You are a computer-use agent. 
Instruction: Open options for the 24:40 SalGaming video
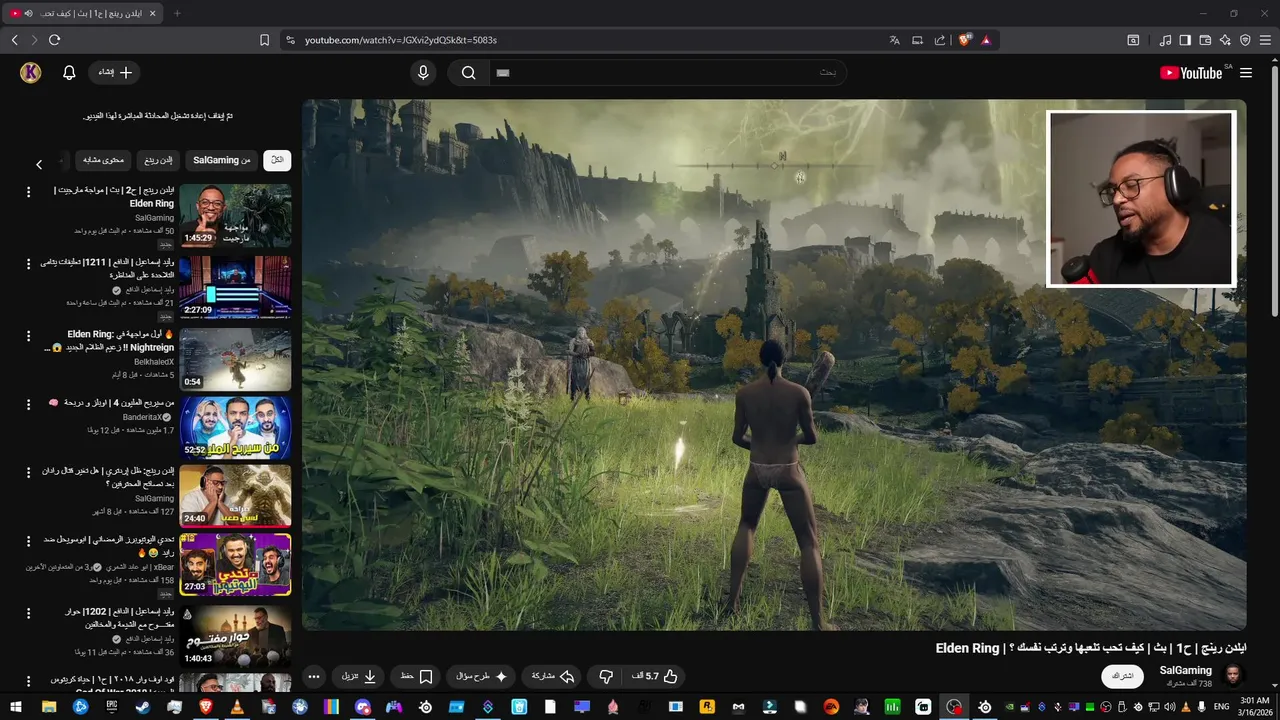[28, 472]
